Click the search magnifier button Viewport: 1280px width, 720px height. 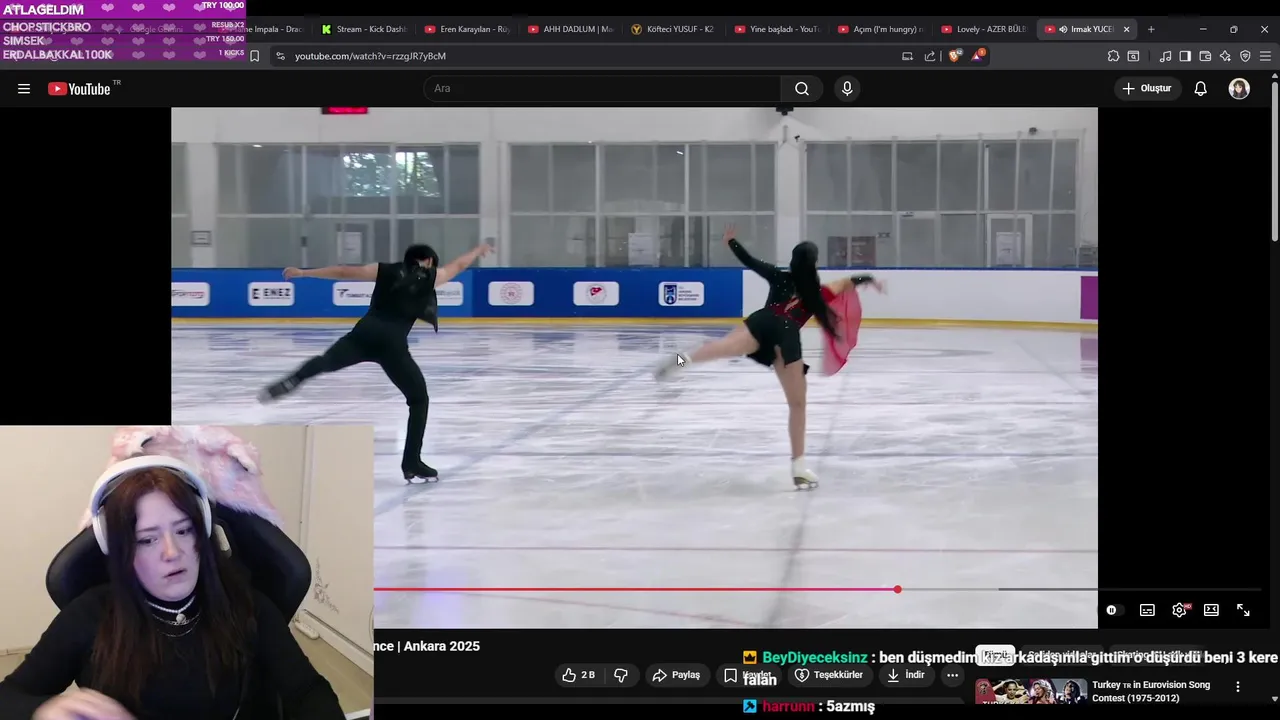pyautogui.click(x=802, y=89)
